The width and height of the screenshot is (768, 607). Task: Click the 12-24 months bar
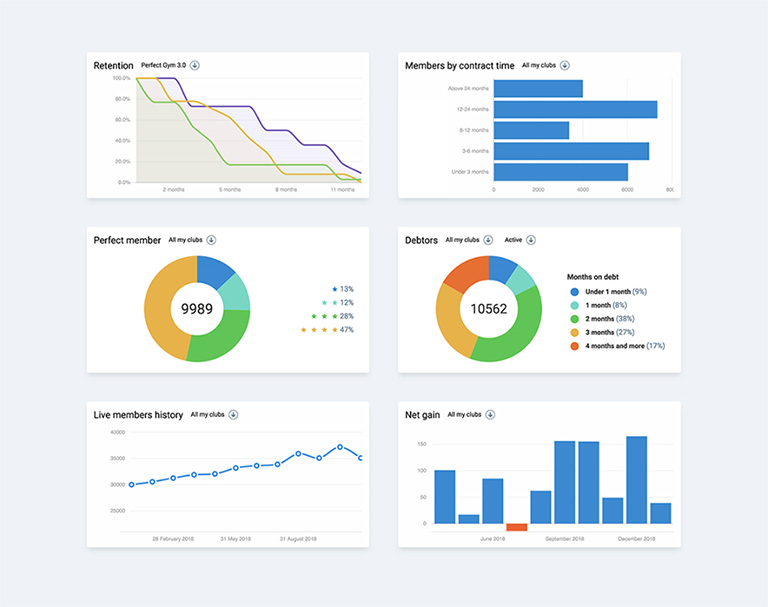coord(575,109)
